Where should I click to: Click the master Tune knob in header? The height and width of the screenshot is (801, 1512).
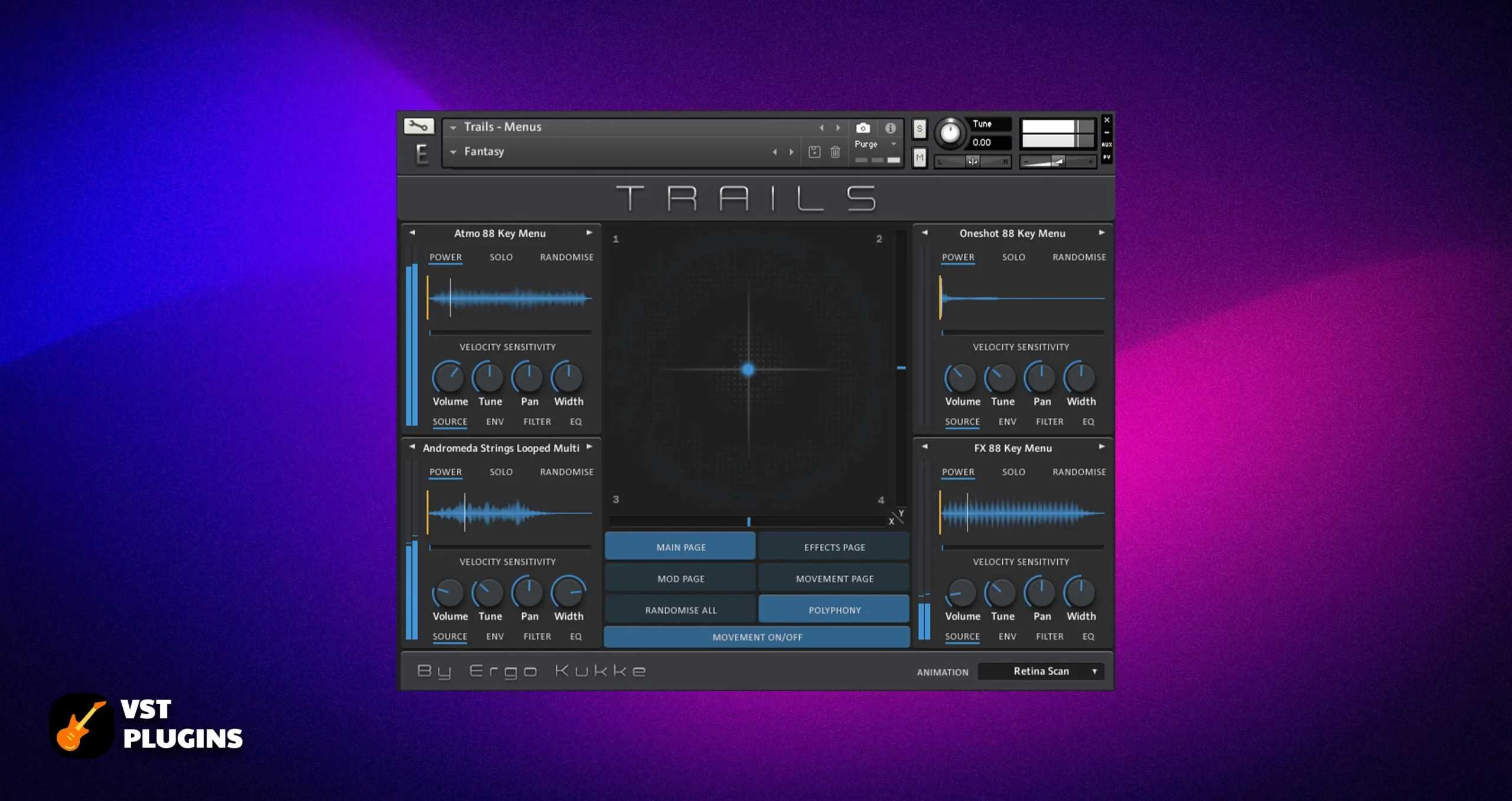(x=950, y=133)
